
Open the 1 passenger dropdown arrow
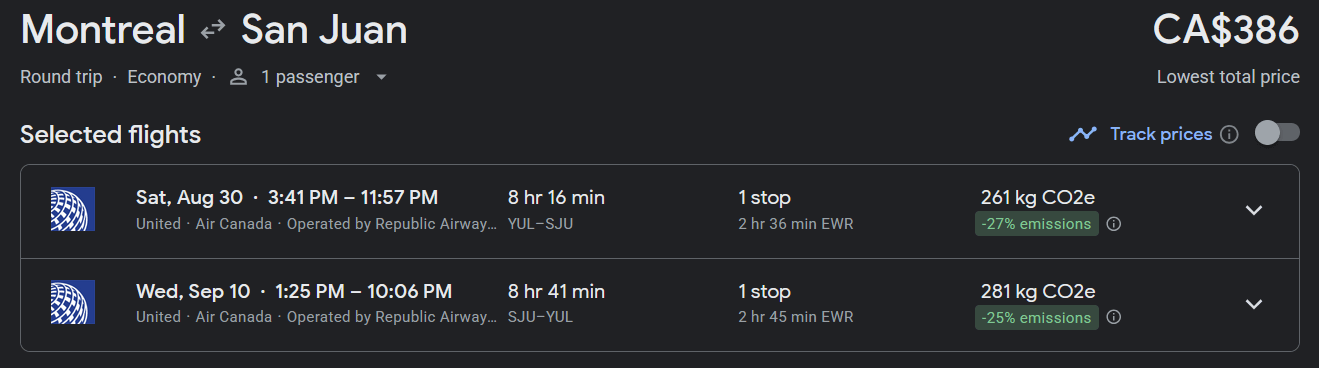point(381,77)
